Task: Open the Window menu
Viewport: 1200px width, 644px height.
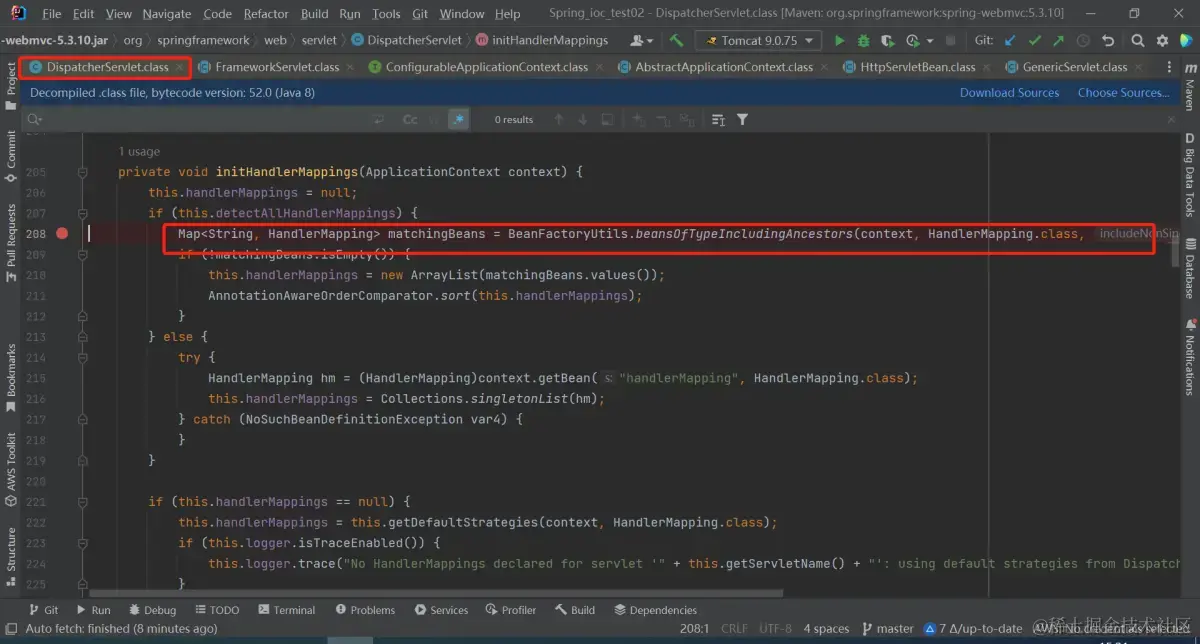Action: point(461,14)
